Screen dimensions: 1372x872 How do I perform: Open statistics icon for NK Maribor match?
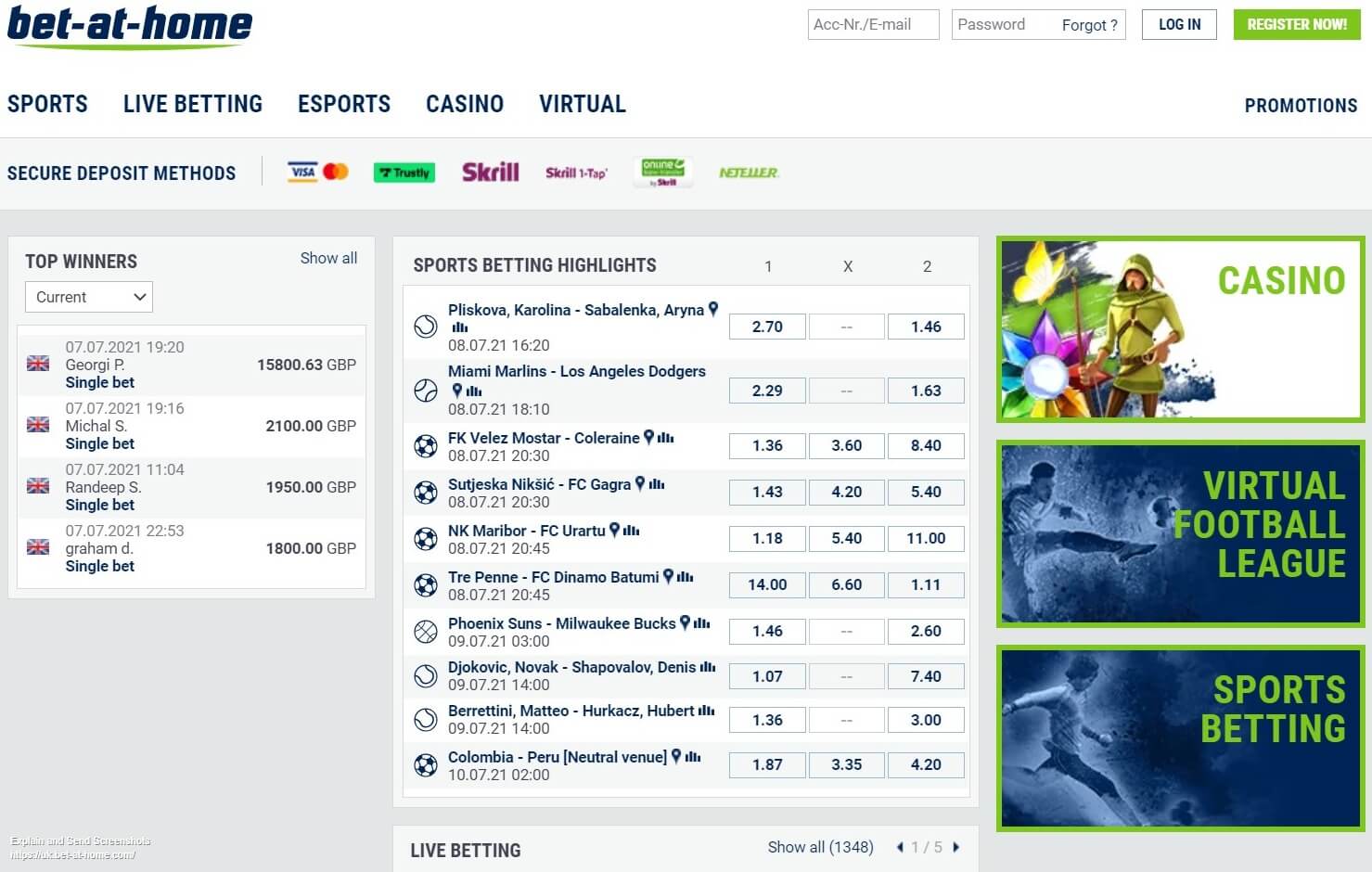pyautogui.click(x=632, y=531)
